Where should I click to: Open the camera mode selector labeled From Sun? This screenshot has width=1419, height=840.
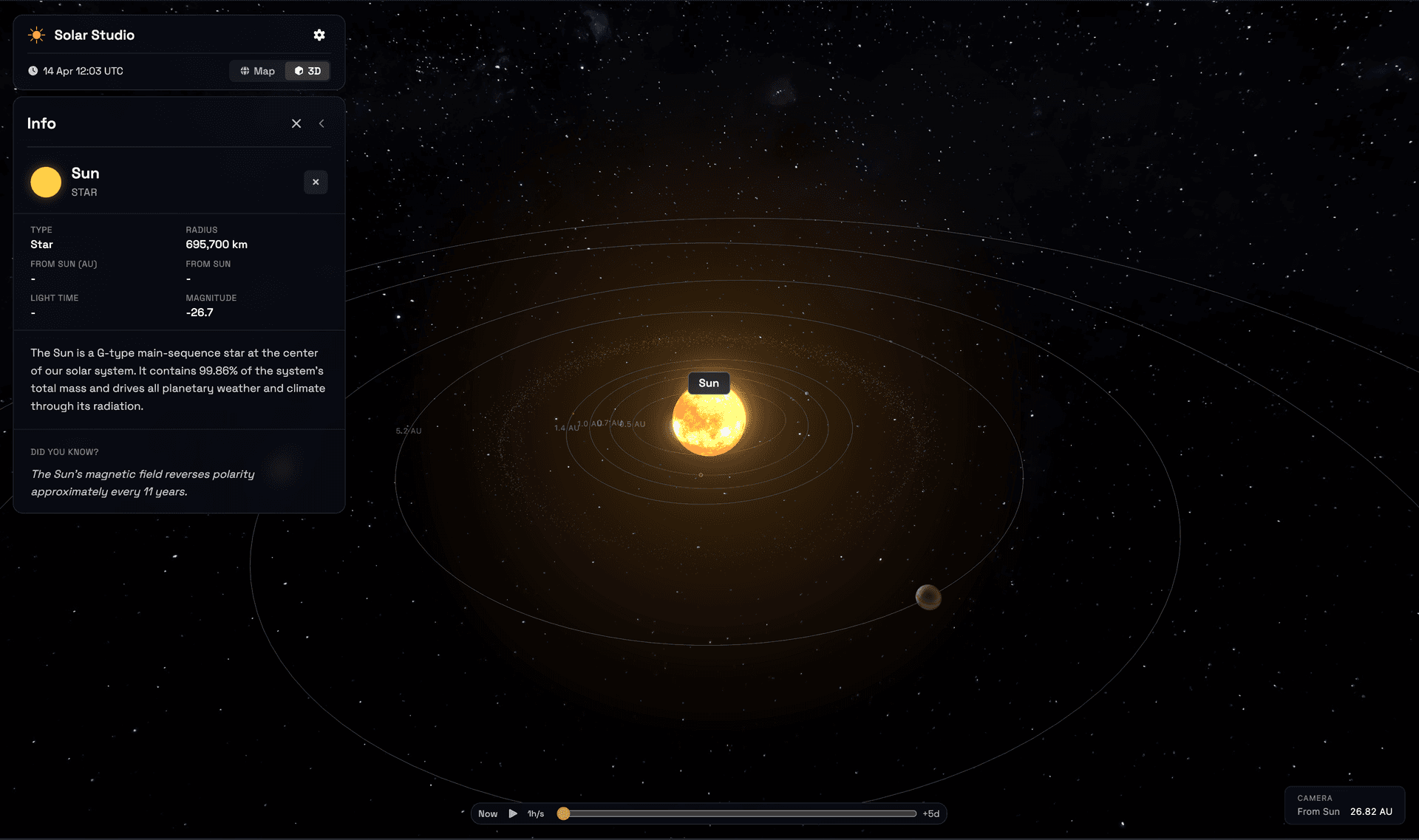tap(1317, 810)
